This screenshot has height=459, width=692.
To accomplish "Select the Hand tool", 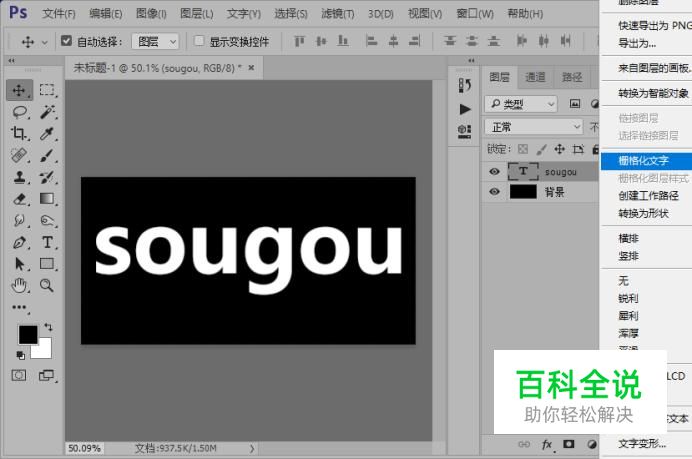I will 19,286.
